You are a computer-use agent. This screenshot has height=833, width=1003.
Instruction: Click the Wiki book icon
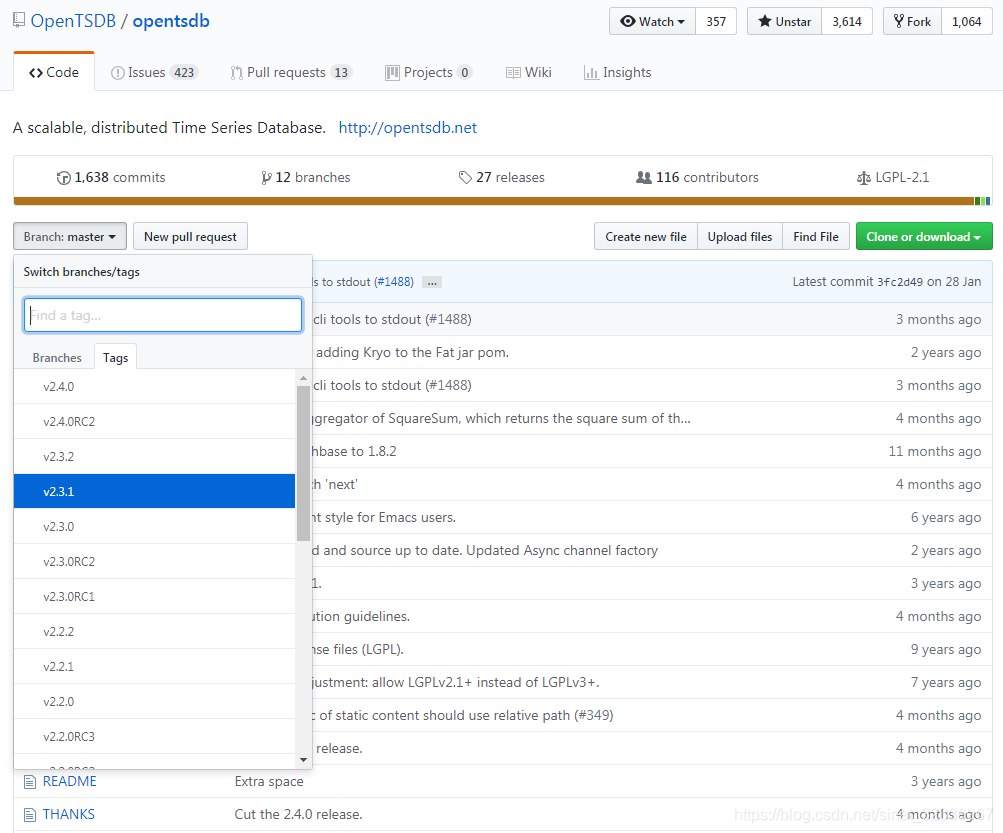[513, 73]
